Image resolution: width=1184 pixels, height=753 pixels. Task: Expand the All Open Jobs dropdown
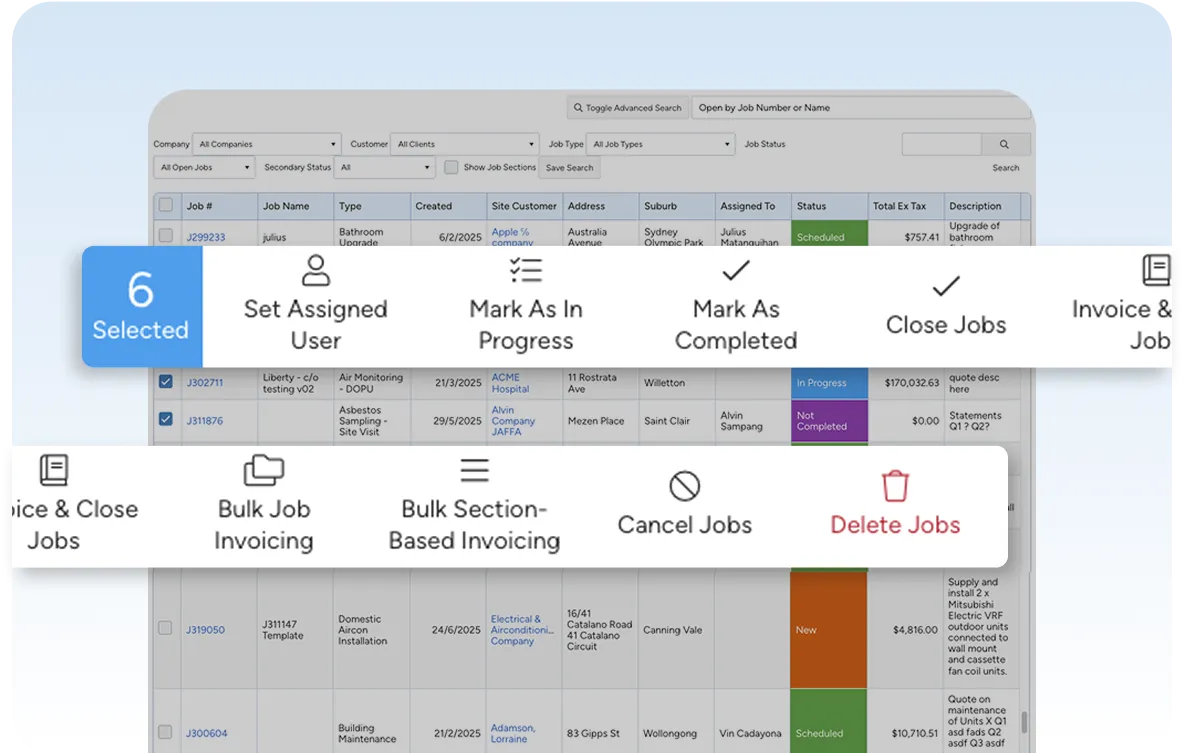(204, 168)
